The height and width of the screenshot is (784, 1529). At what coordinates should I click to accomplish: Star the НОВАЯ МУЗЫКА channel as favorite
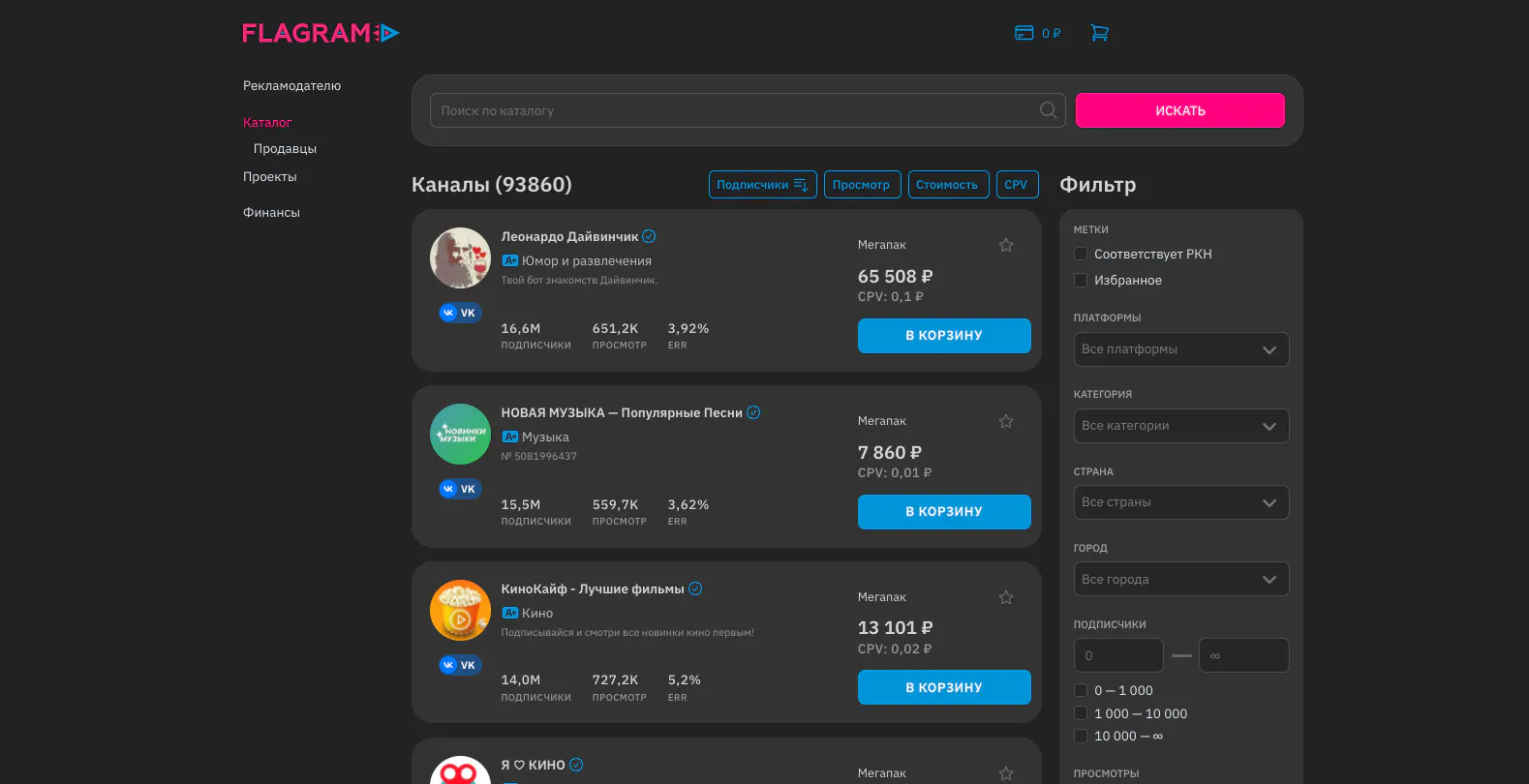(x=1006, y=421)
